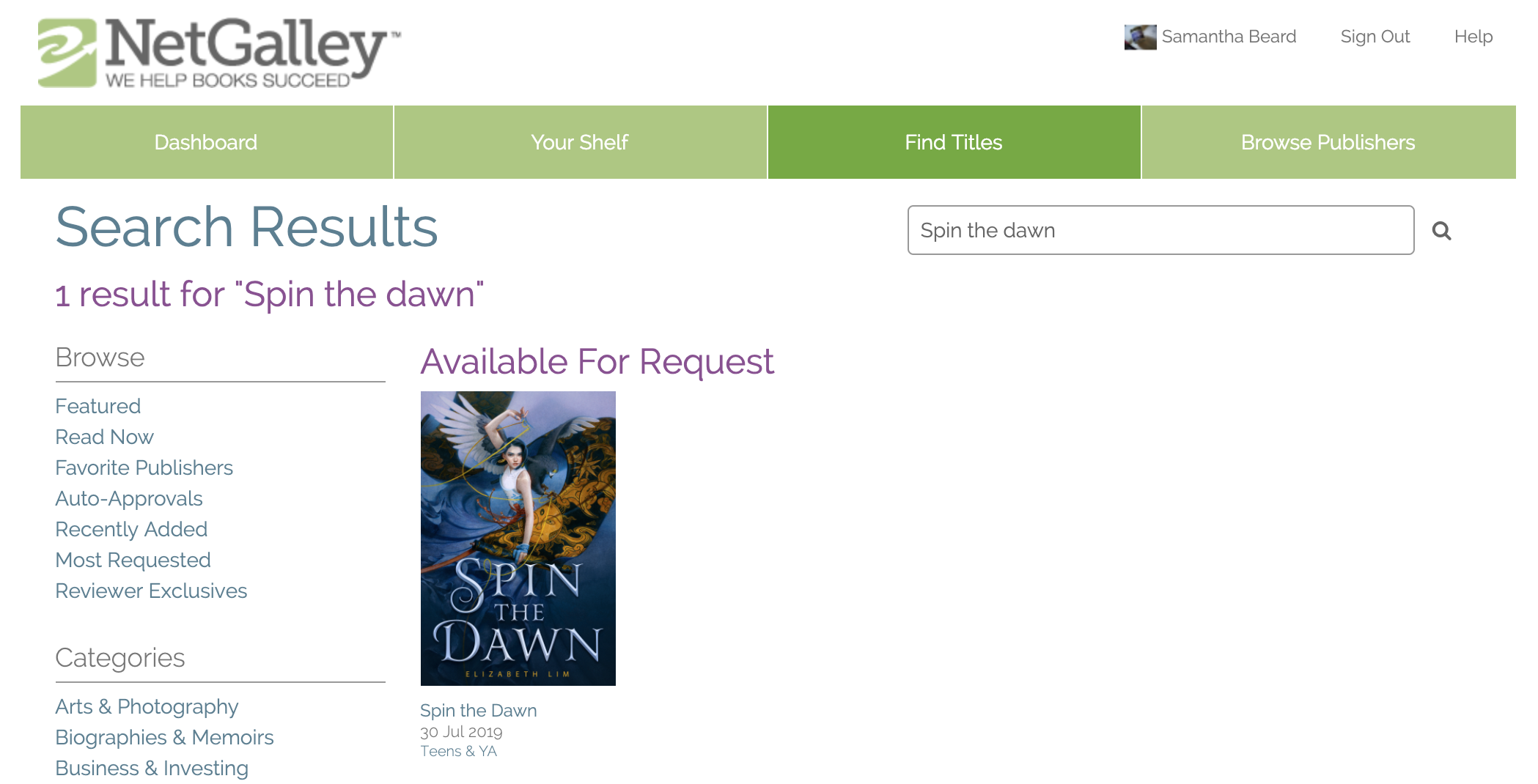1538x784 pixels.
Task: Open the Browse Publishers tab
Action: click(1328, 142)
